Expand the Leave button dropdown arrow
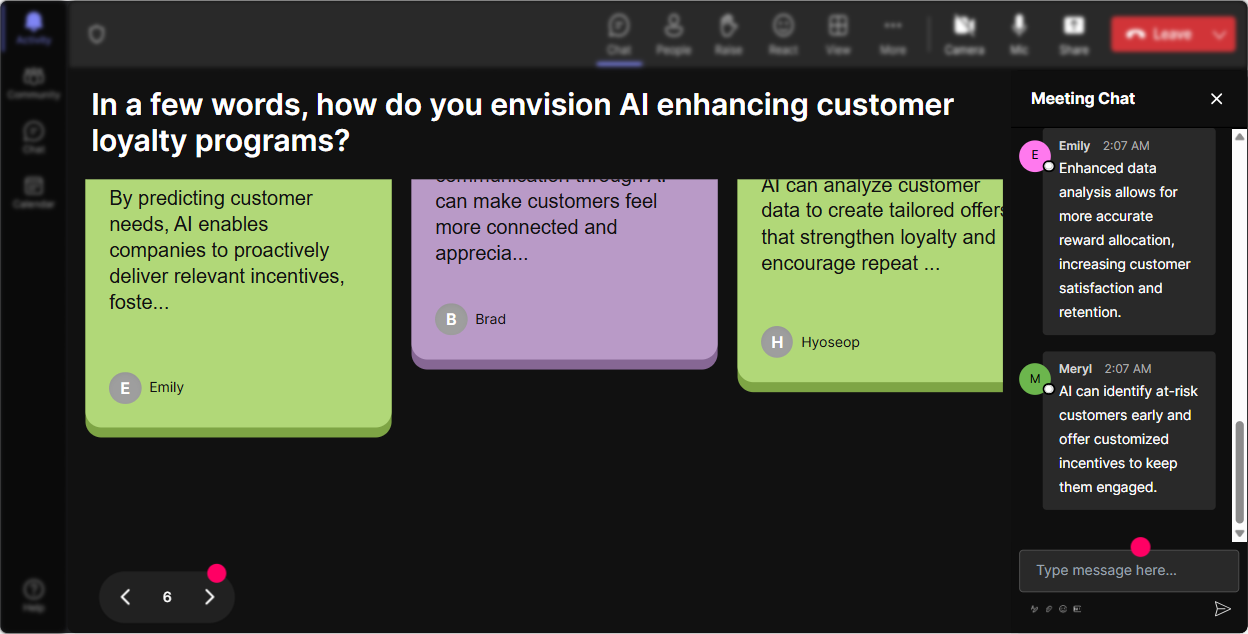 coord(1220,34)
